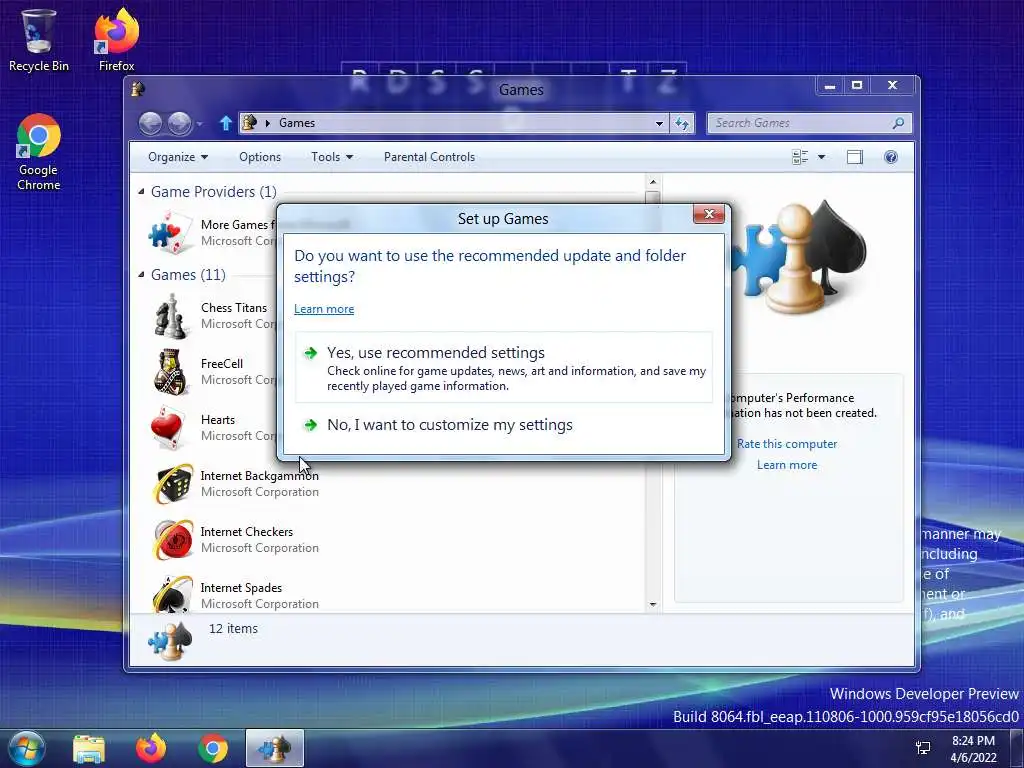Viewport: 1024px width, 768px height.
Task: Click Options in the toolbar
Action: pos(260,157)
